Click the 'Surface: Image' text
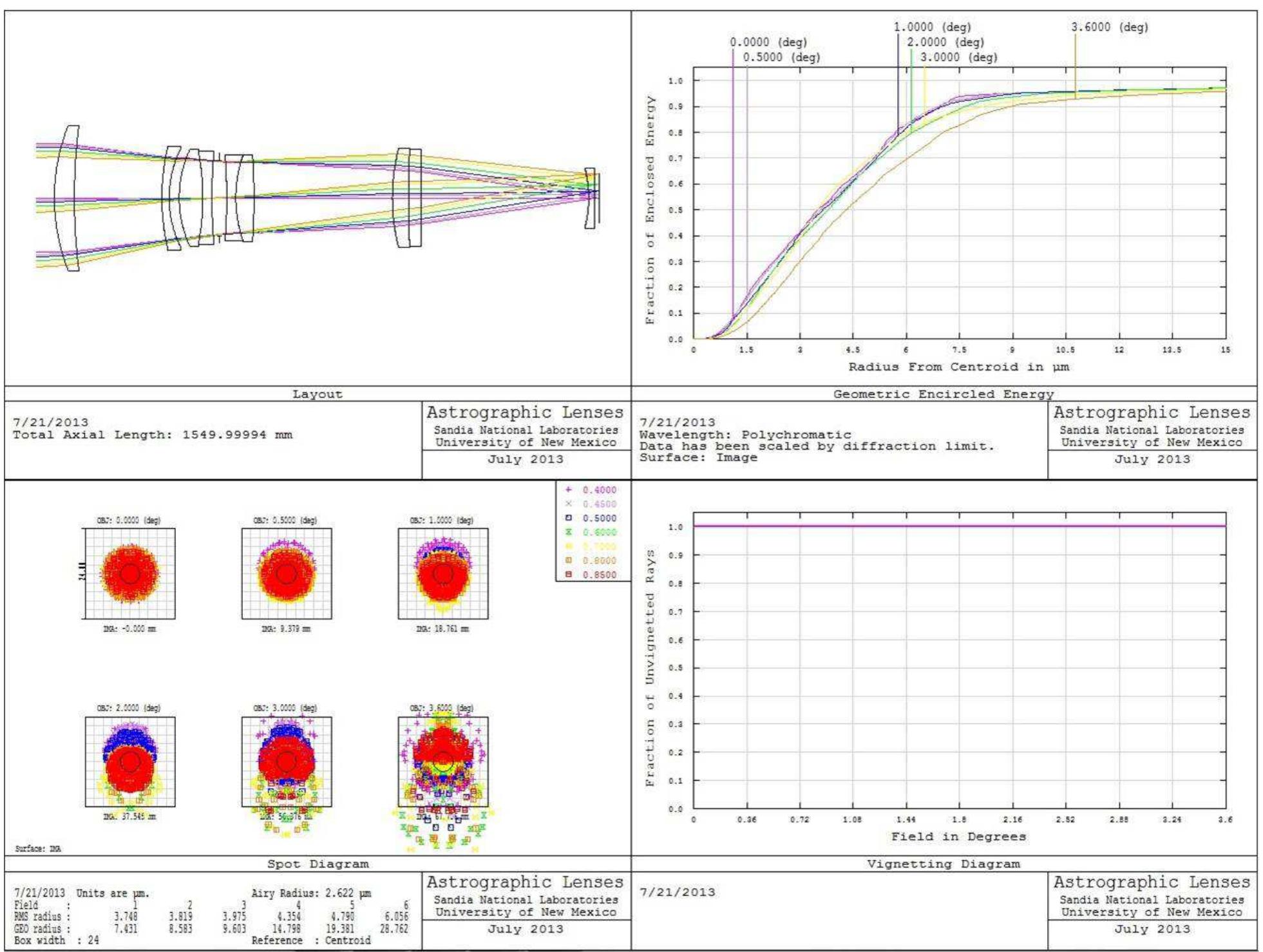 [x=698, y=457]
